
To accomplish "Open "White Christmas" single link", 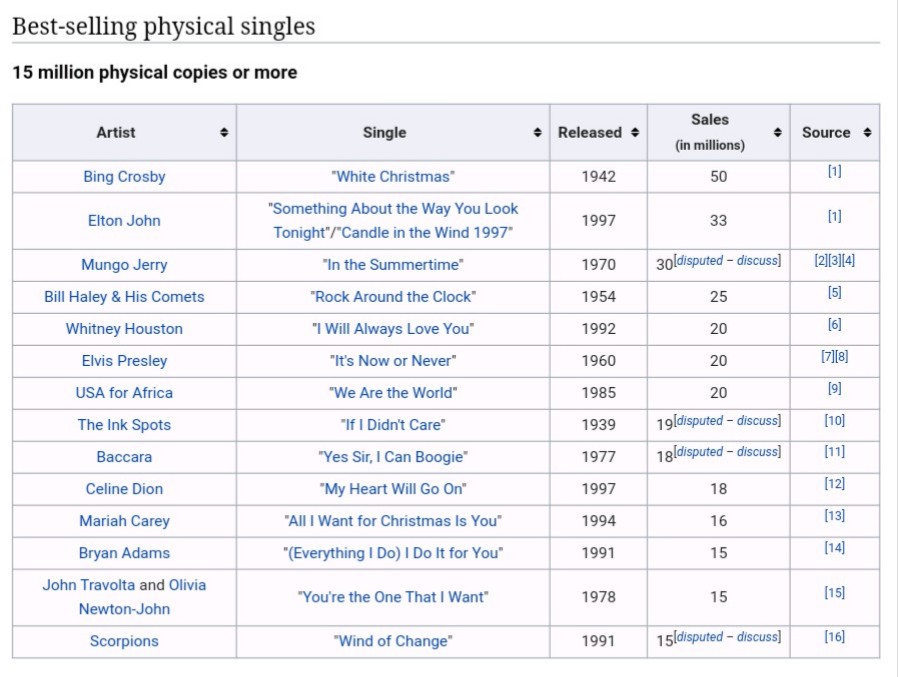I will [x=393, y=176].
